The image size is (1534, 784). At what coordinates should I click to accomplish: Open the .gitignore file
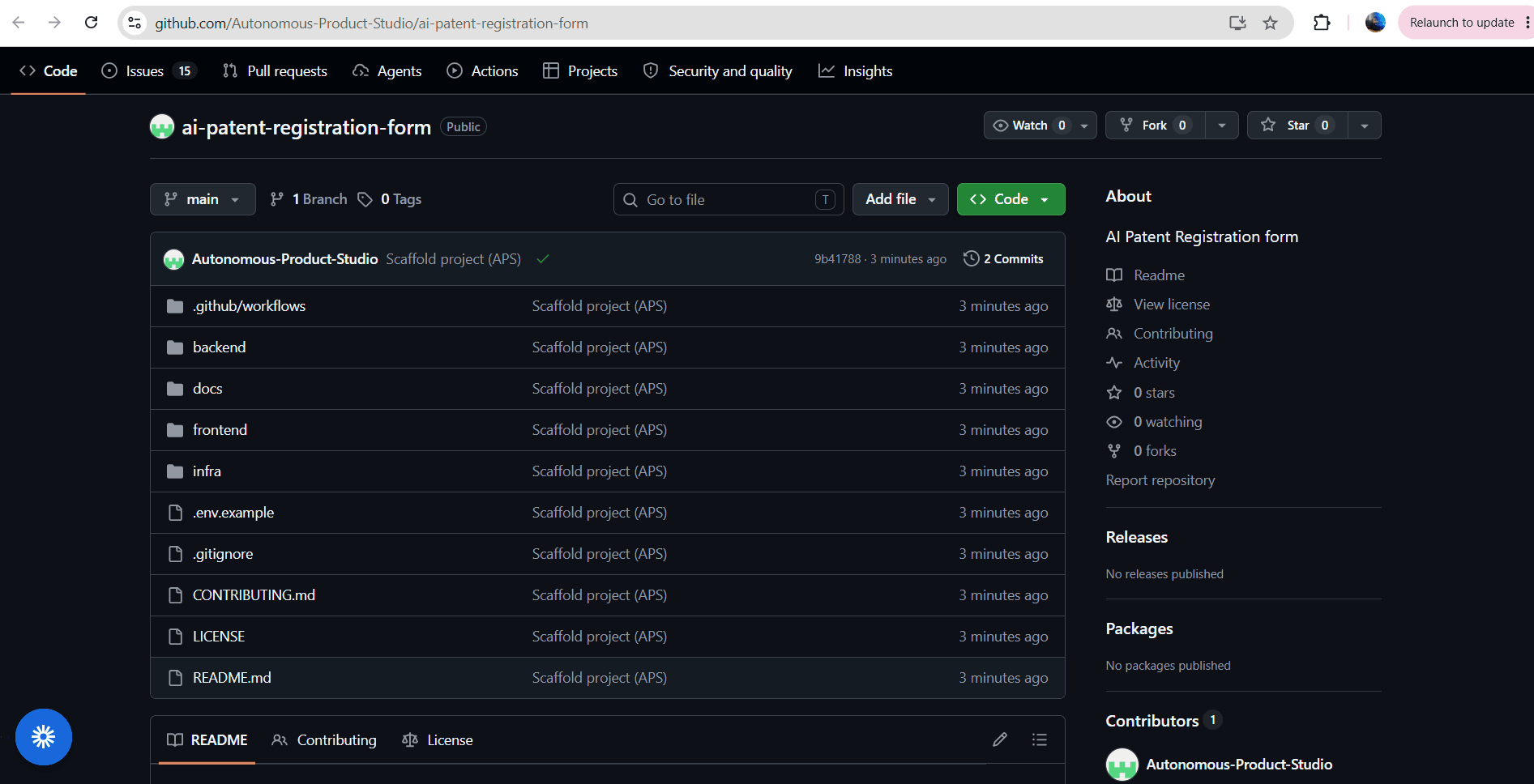[x=223, y=554]
